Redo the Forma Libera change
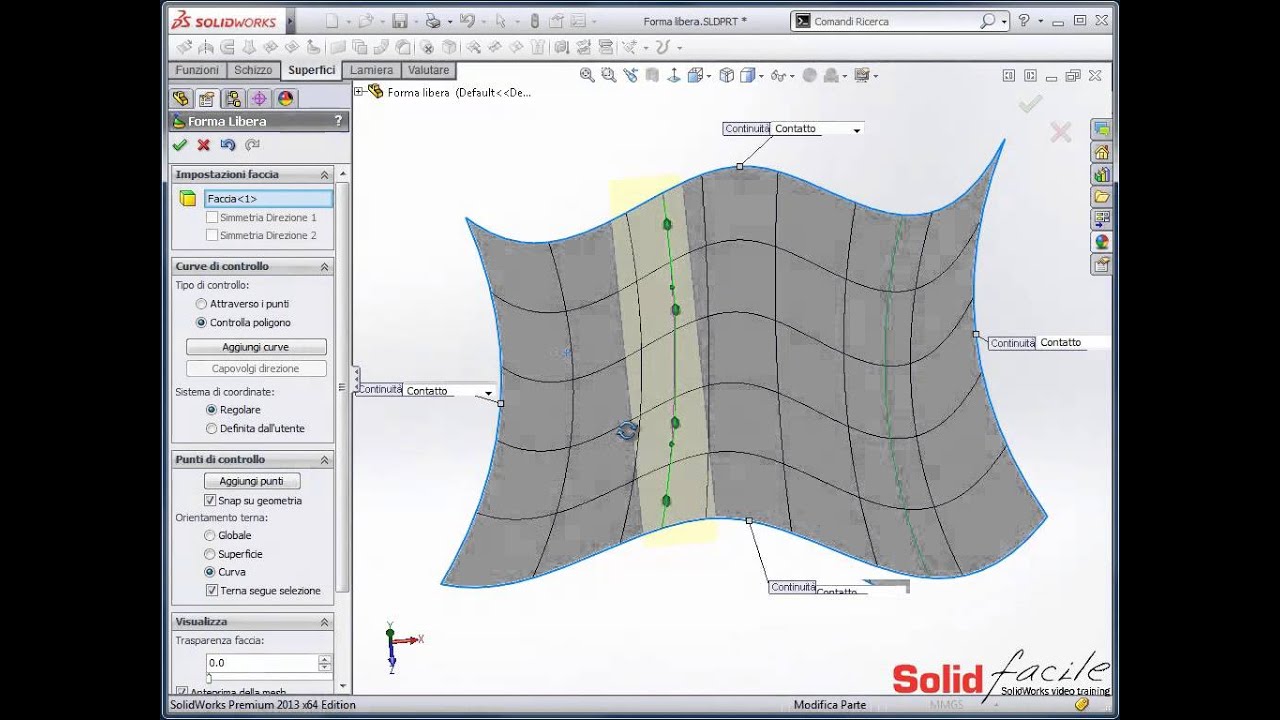Screen dimensions: 1280x720 point(252,145)
